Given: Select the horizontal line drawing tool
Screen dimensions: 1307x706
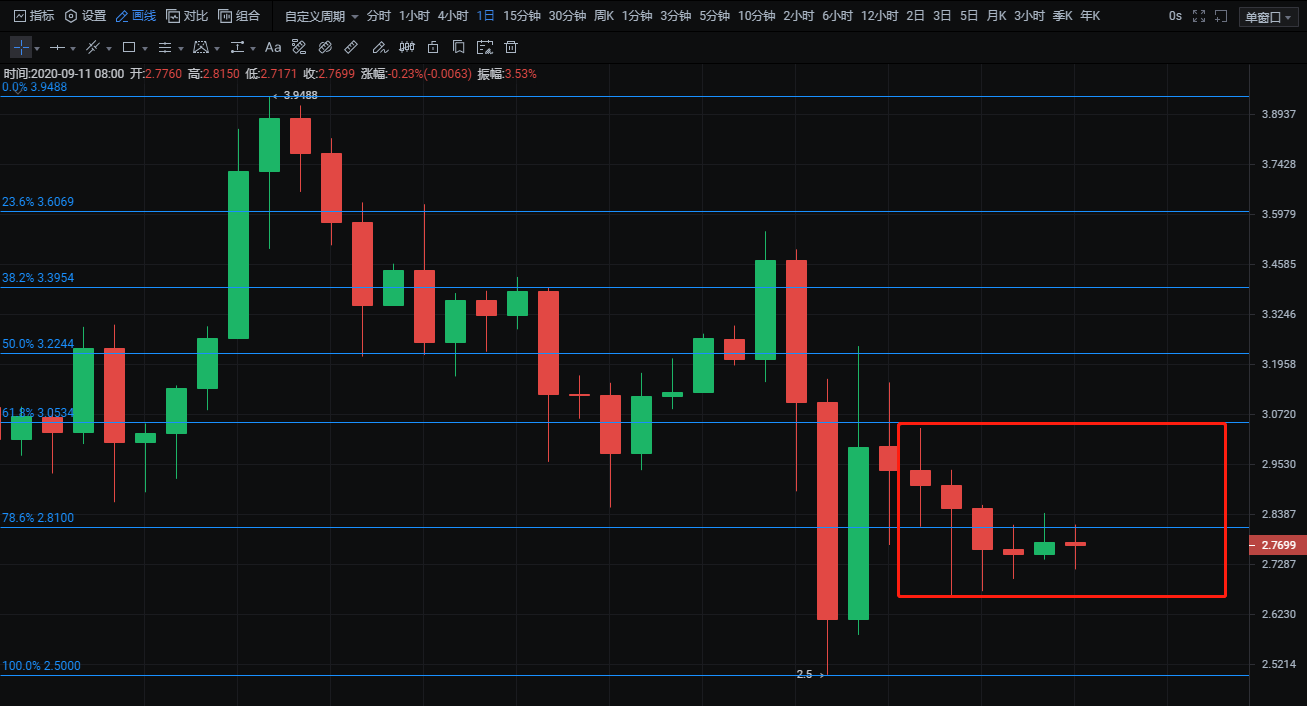Looking at the screenshot, I should click(x=57, y=47).
